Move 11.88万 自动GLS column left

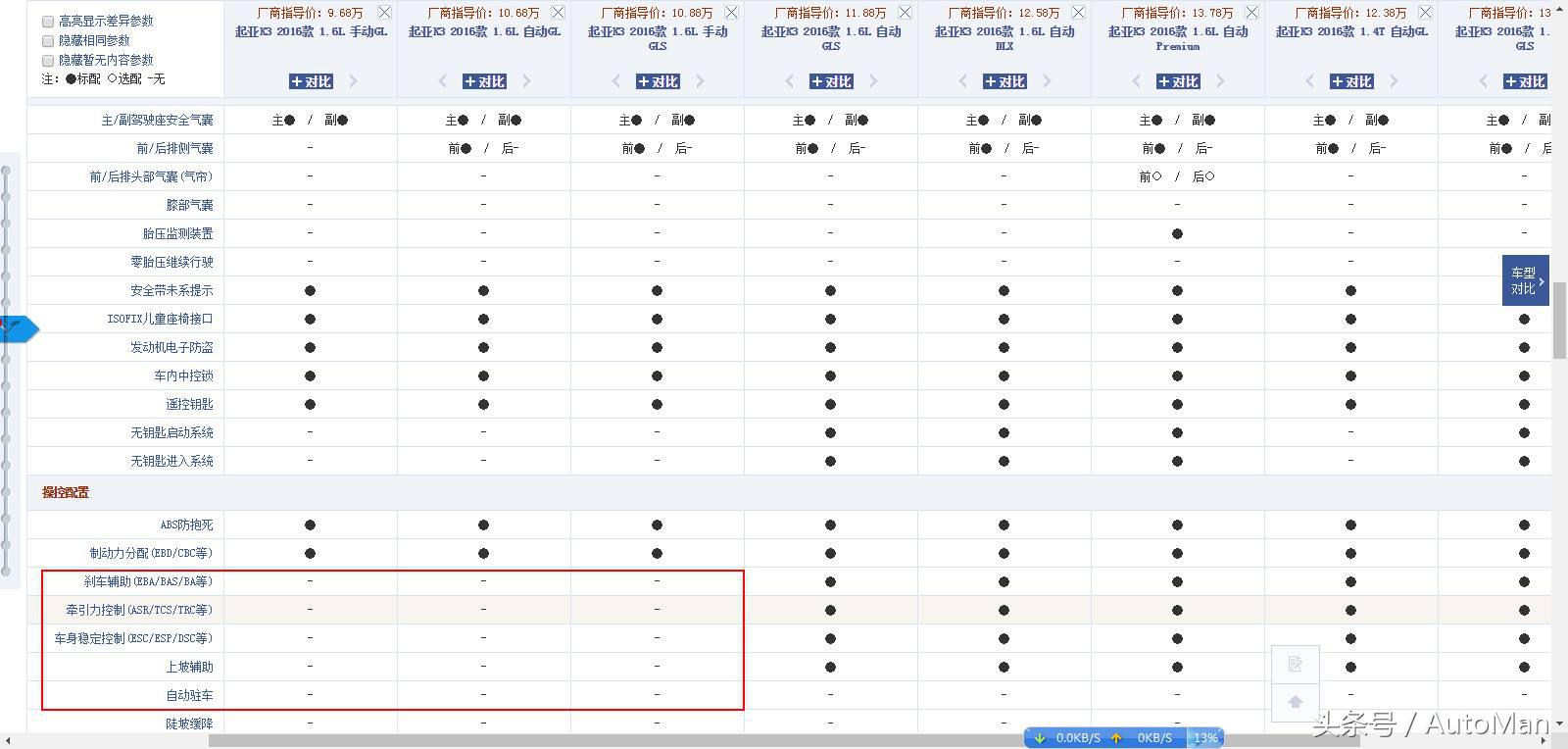coord(789,81)
